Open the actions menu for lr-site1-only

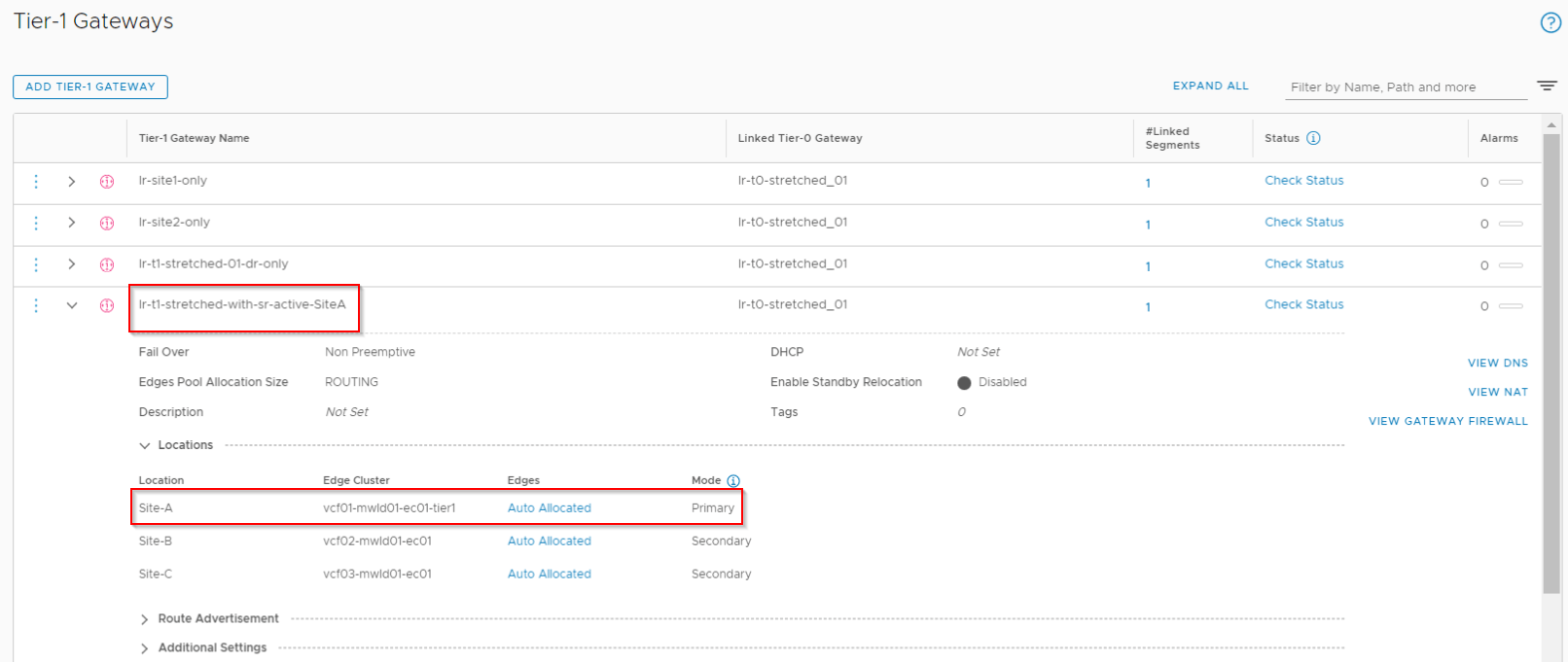36,182
